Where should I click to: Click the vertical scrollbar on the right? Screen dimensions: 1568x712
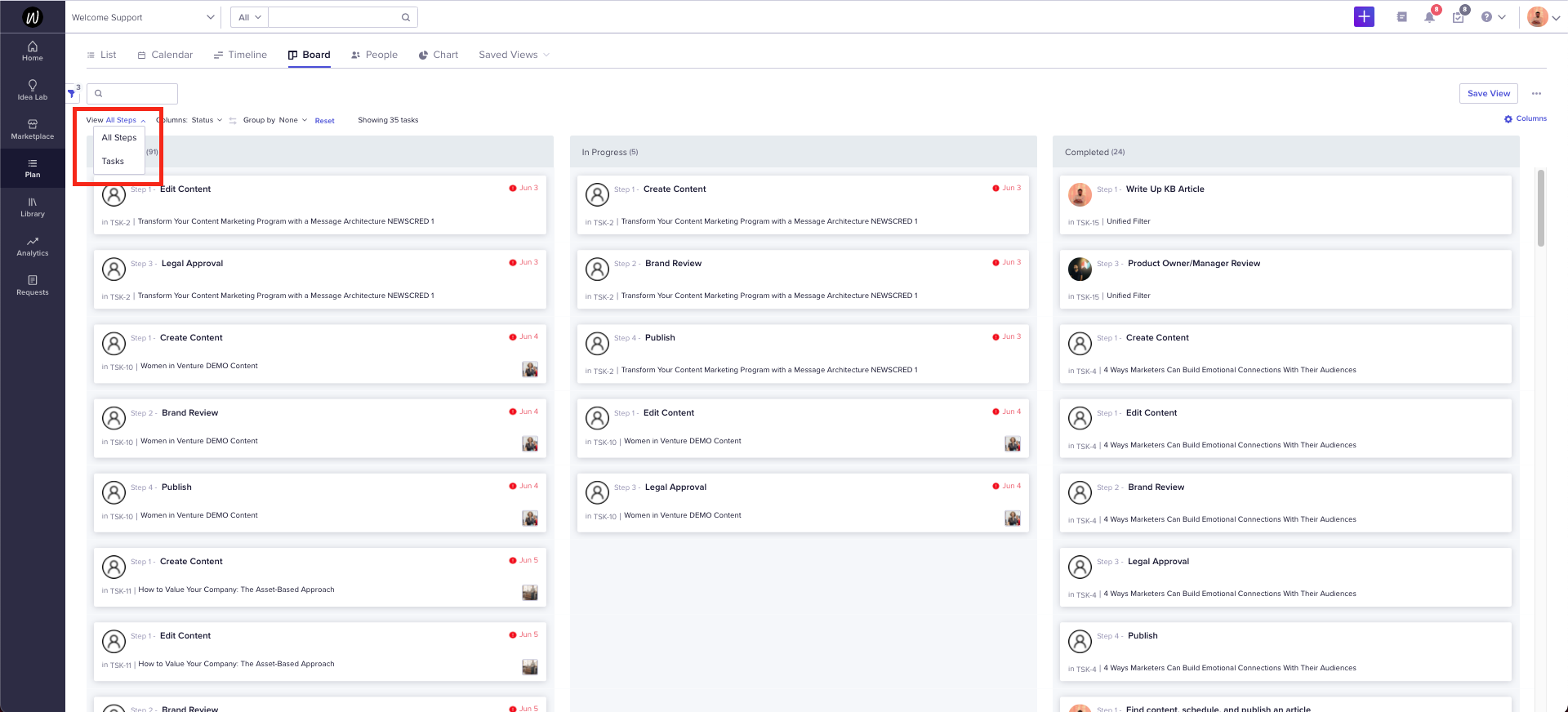click(1540, 208)
